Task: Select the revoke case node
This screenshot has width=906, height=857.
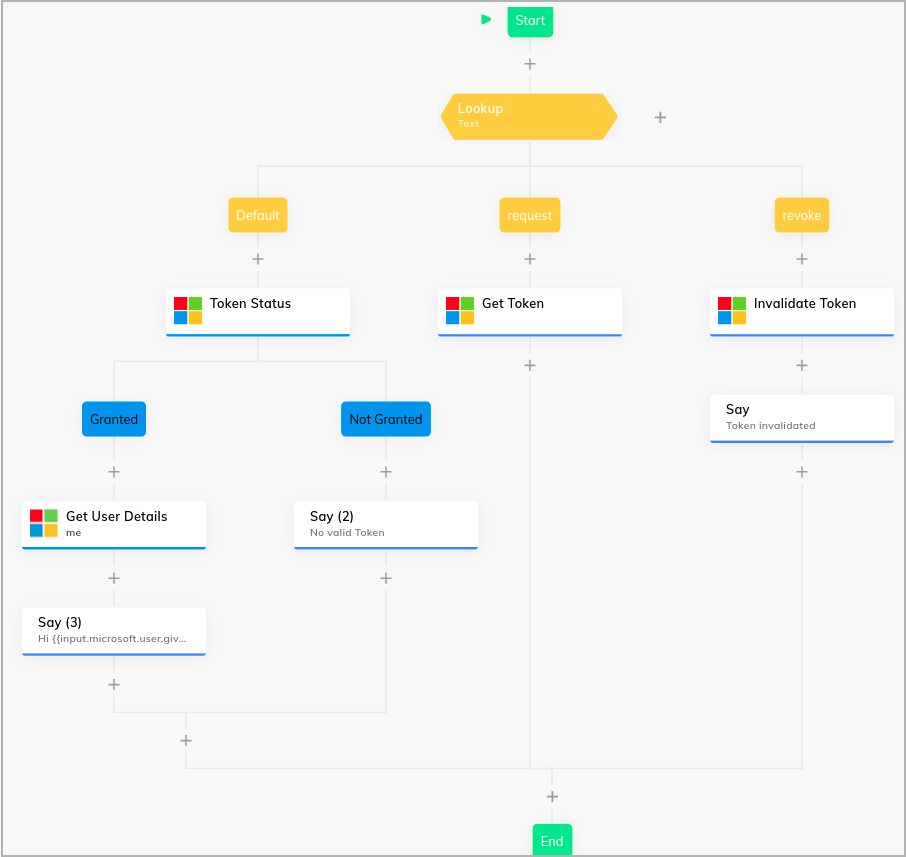Action: click(x=801, y=215)
